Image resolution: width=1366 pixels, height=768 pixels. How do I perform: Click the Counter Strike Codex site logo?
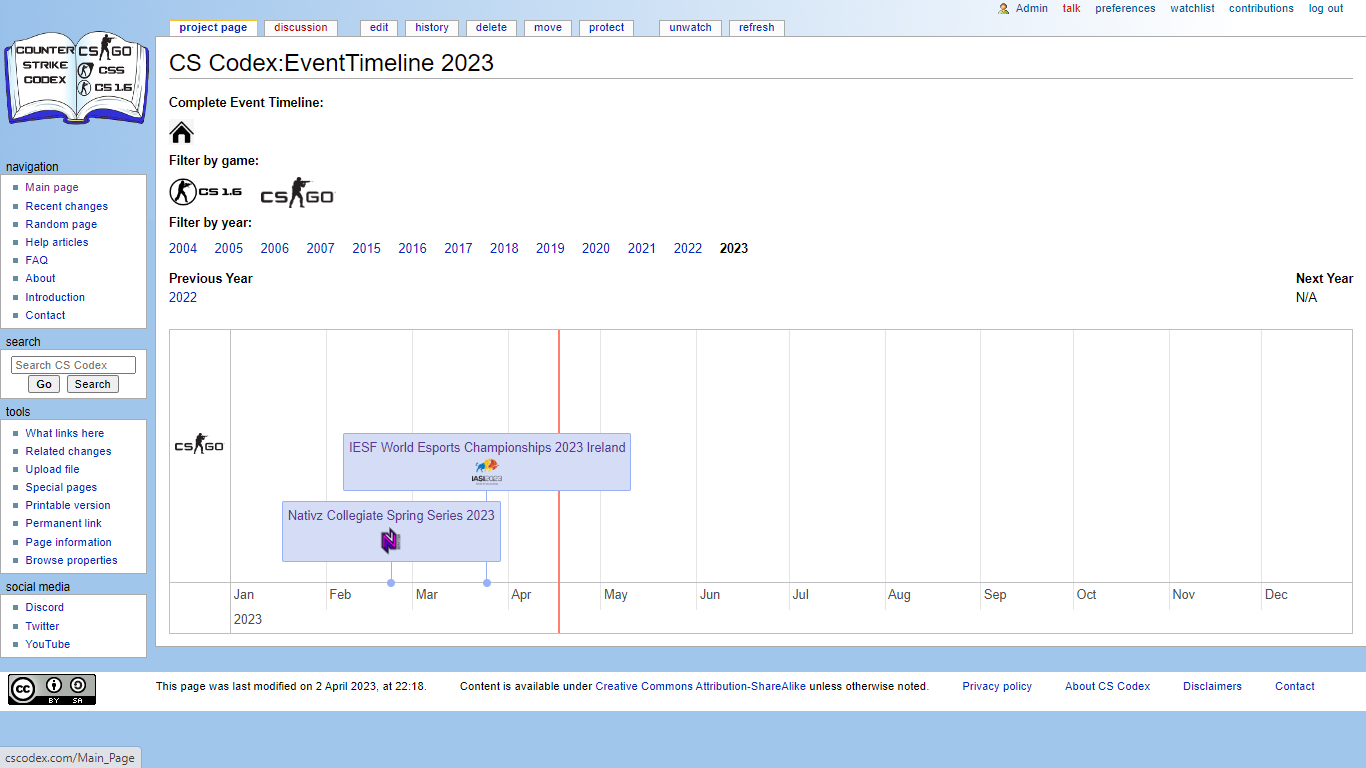[77, 81]
